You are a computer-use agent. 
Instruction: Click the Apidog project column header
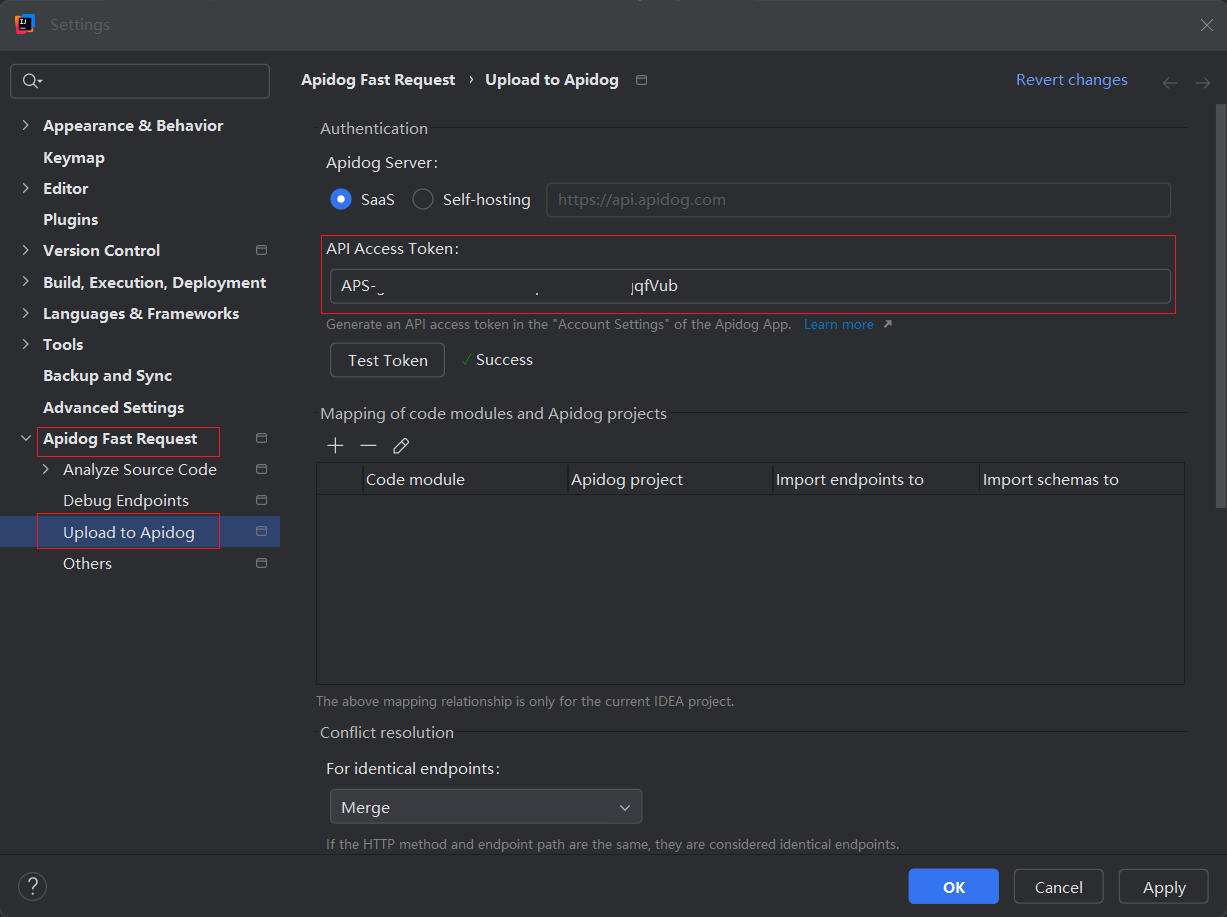click(670, 479)
